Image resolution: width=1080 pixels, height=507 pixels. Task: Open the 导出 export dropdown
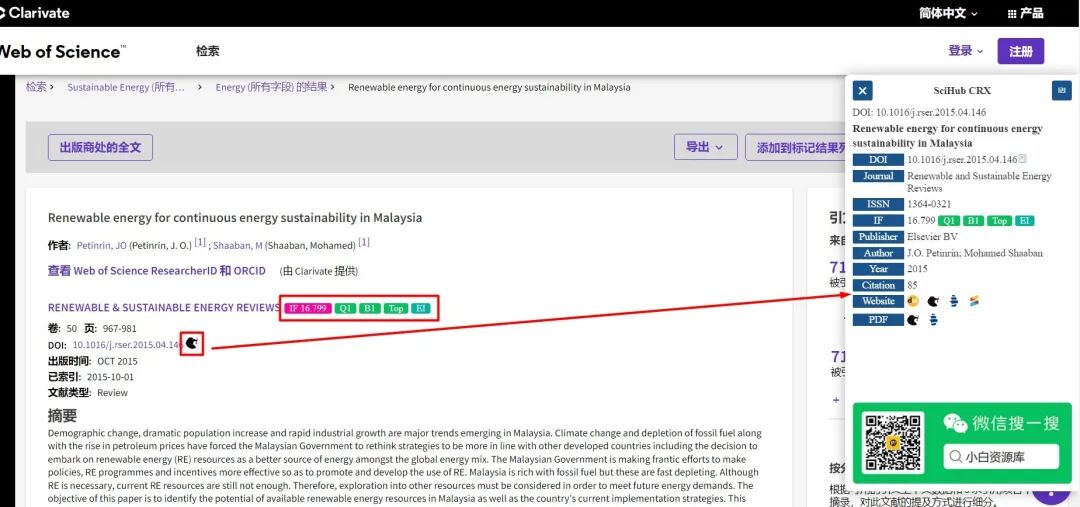705,147
